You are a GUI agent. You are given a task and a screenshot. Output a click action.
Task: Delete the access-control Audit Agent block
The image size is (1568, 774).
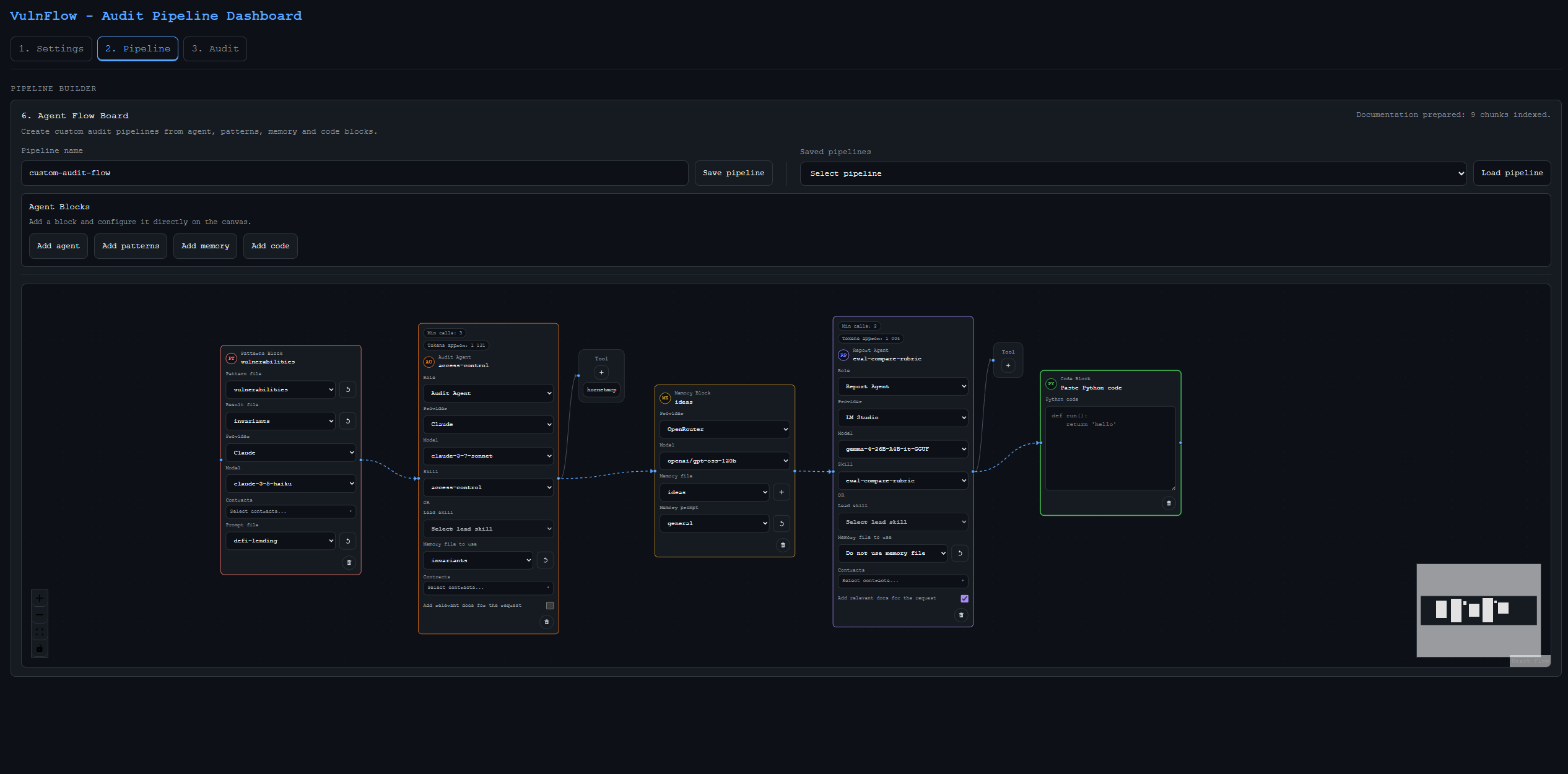(x=546, y=622)
